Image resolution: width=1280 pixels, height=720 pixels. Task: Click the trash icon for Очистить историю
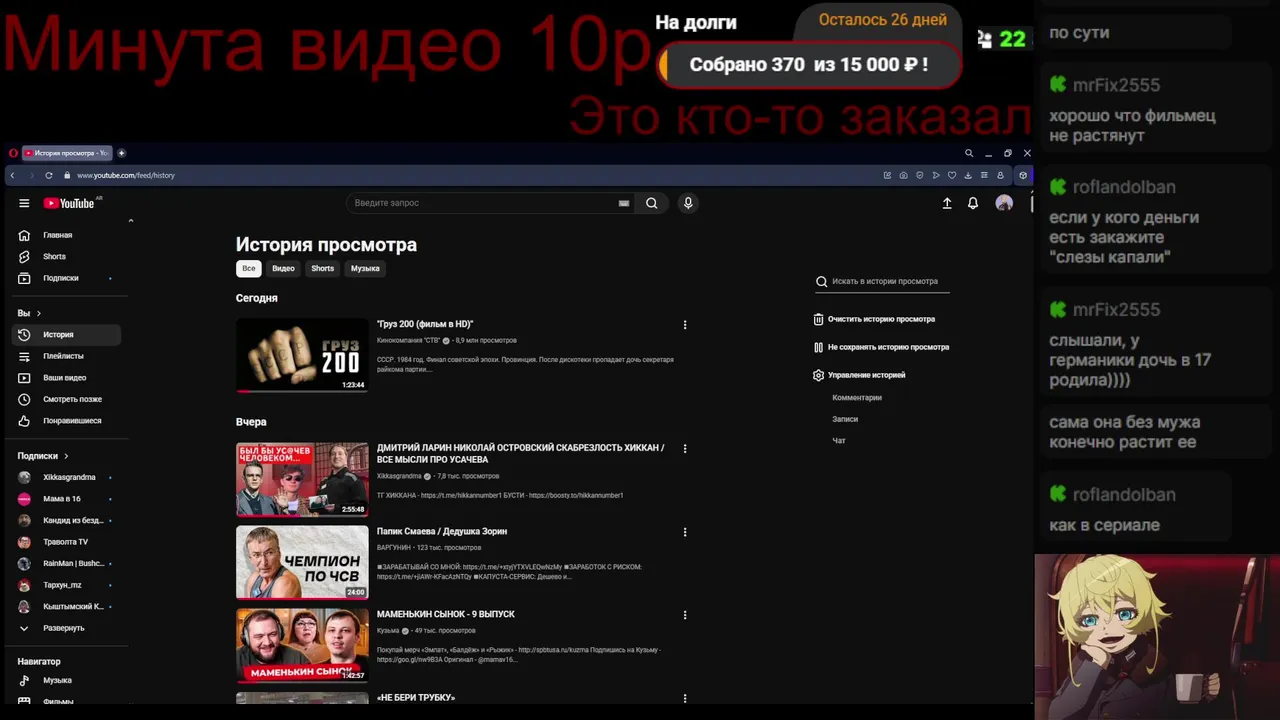tap(818, 319)
